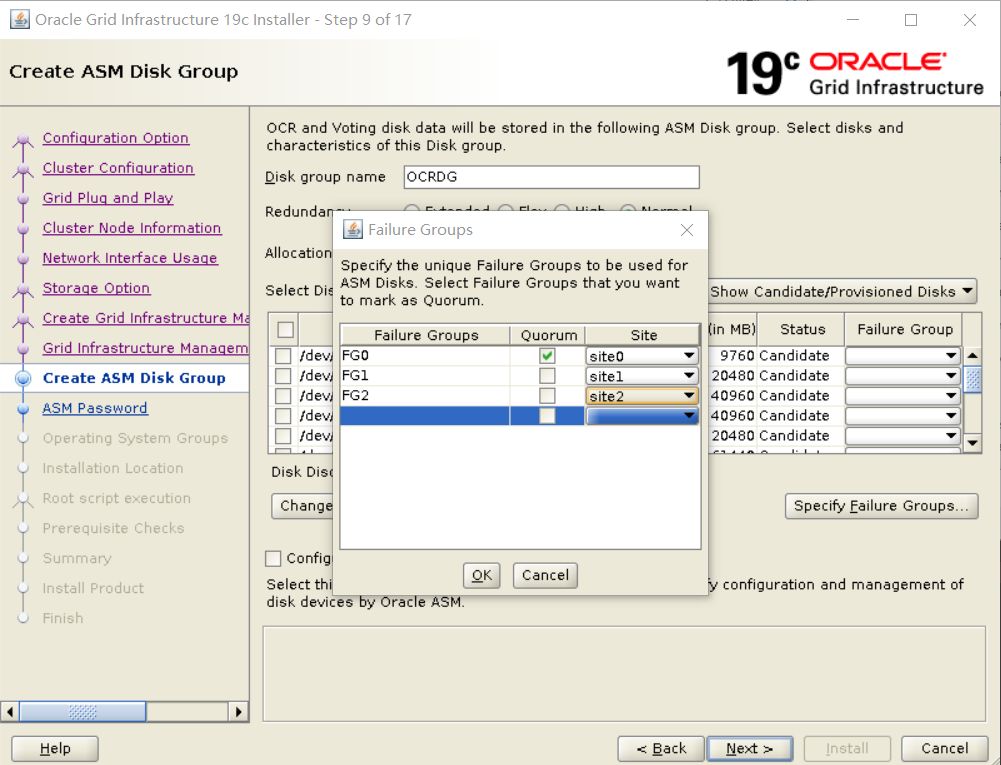
Task: Toggle Quorum checkbox in the highlighted empty row
Action: pyautogui.click(x=547, y=416)
